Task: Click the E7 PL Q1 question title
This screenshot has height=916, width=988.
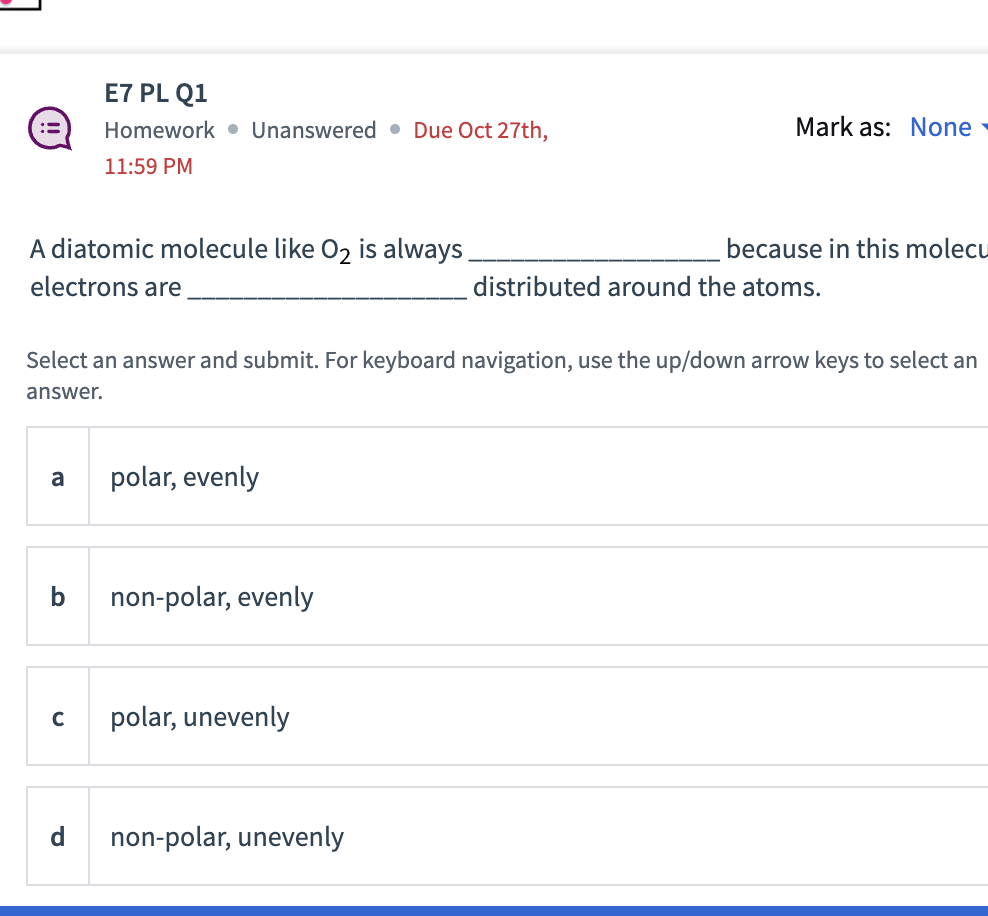Action: (x=156, y=92)
